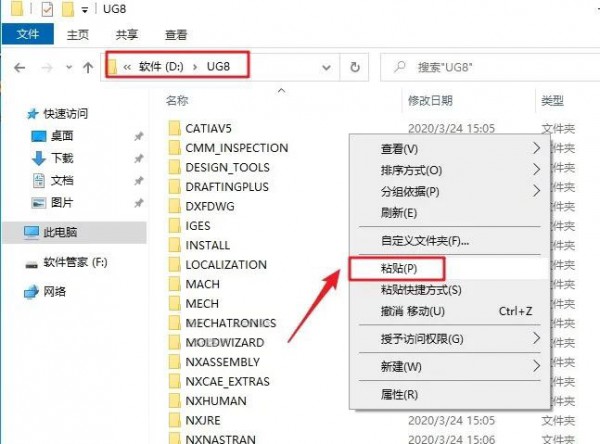This screenshot has width=600, height=444.
Task: Sort by 名称 column header
Action: tap(177, 101)
